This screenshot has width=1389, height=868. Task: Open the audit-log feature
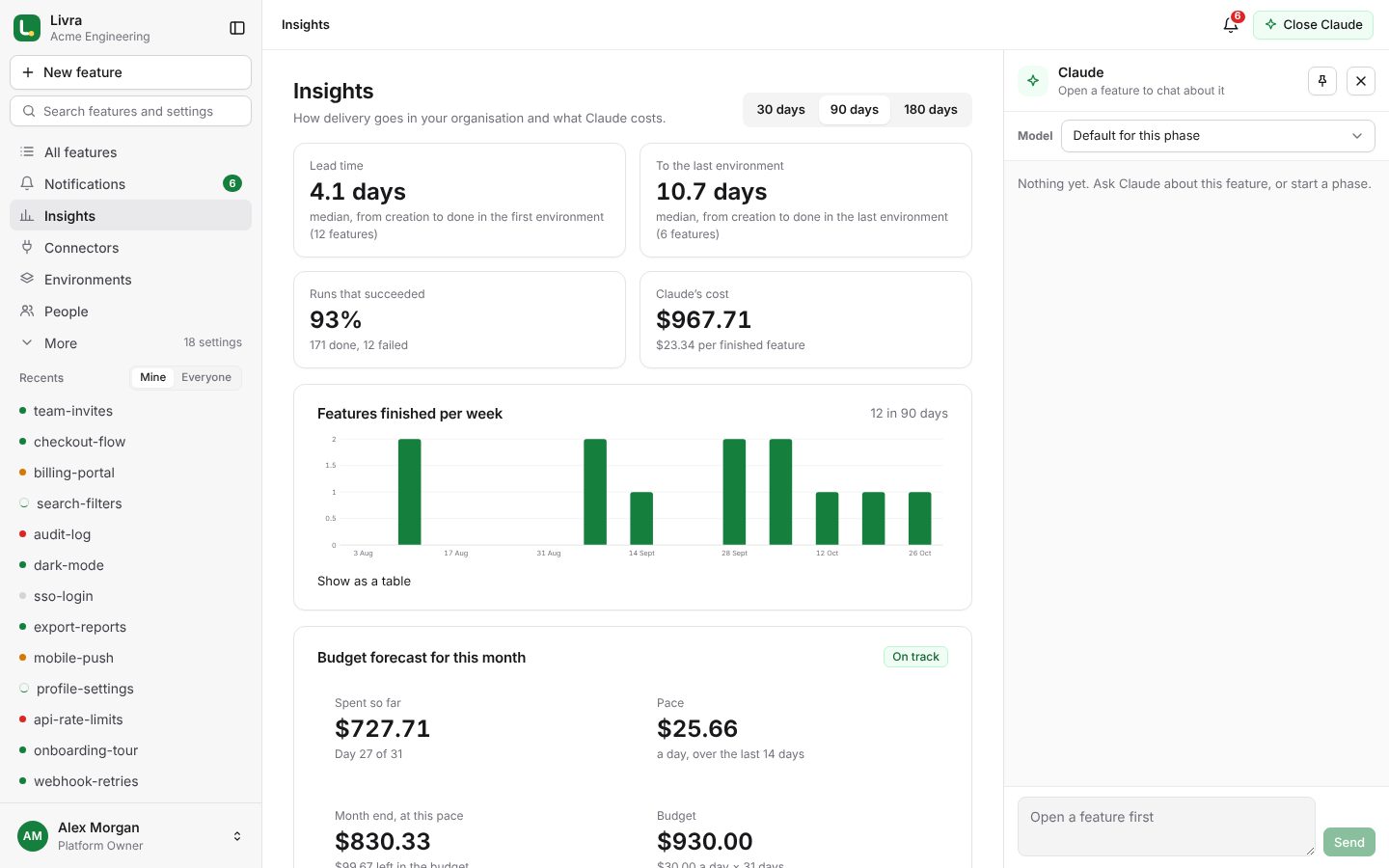(x=130, y=534)
